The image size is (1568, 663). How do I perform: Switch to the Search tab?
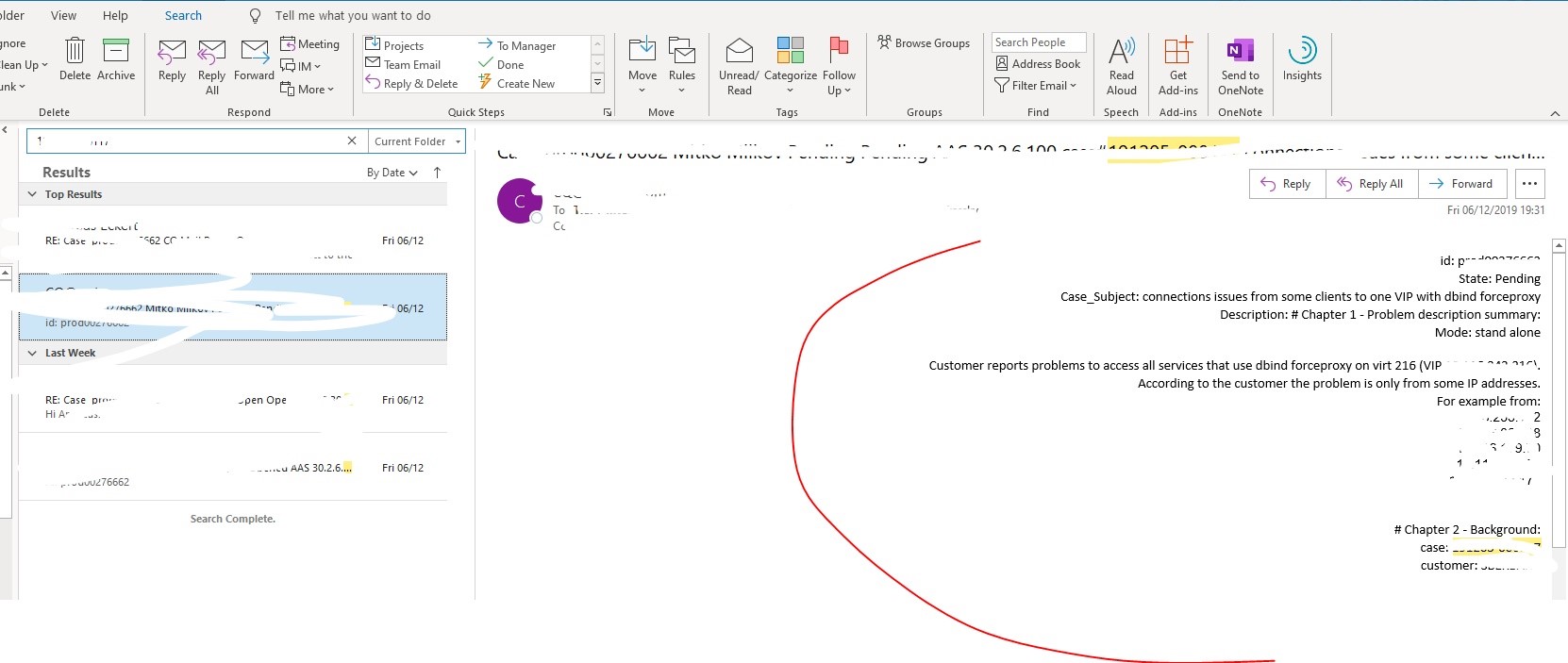pyautogui.click(x=183, y=15)
